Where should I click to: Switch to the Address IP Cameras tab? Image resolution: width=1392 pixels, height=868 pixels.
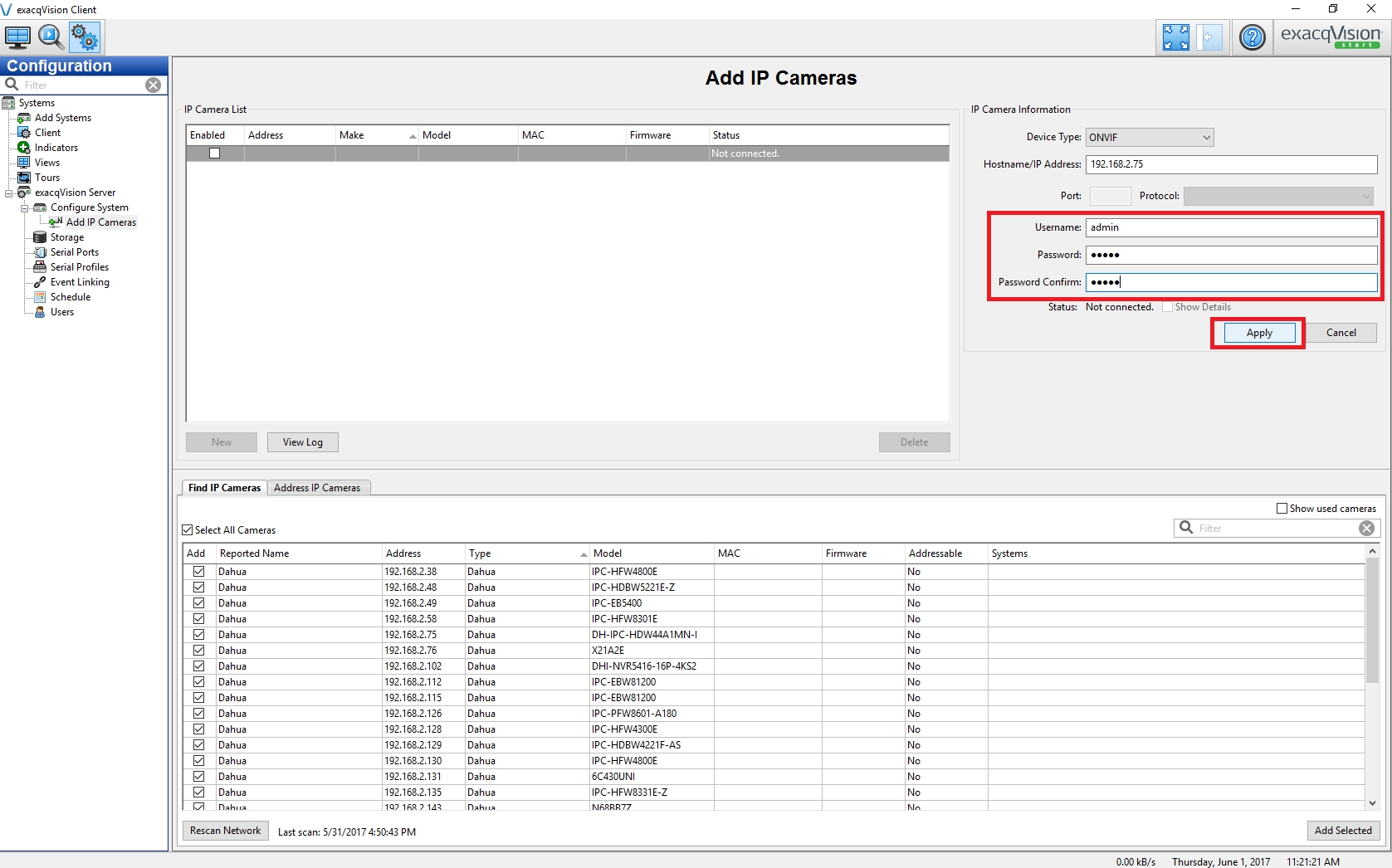coord(317,488)
